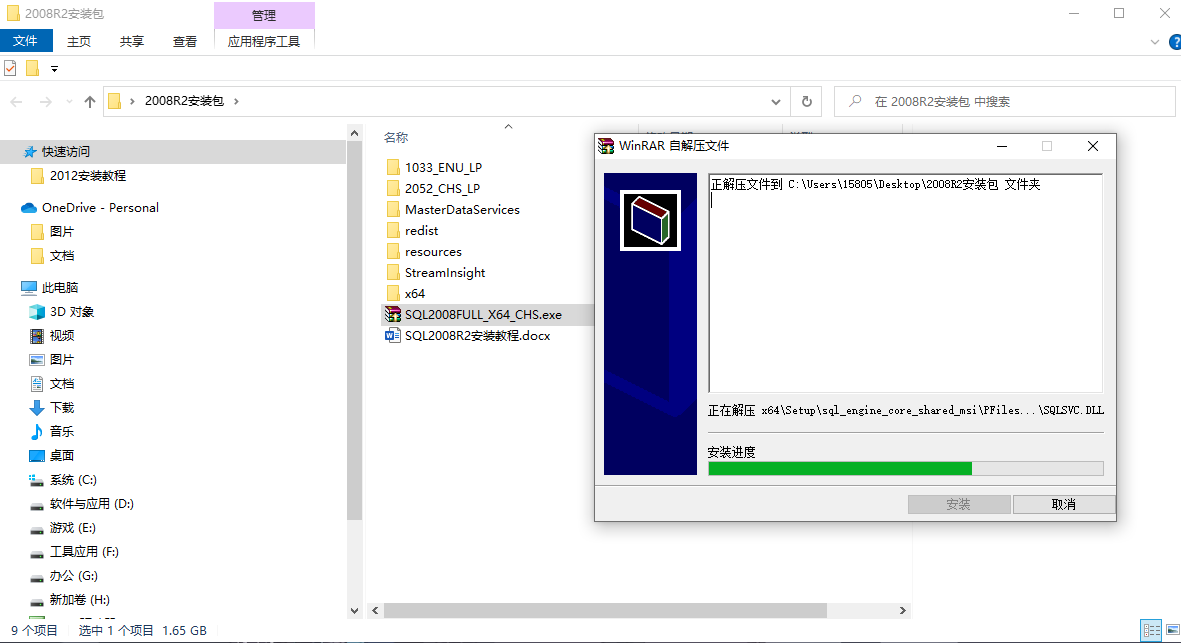This screenshot has height=643, width=1181.
Task: Select the SQL2008FULL_X64_CHS.exe file
Action: click(x=483, y=315)
